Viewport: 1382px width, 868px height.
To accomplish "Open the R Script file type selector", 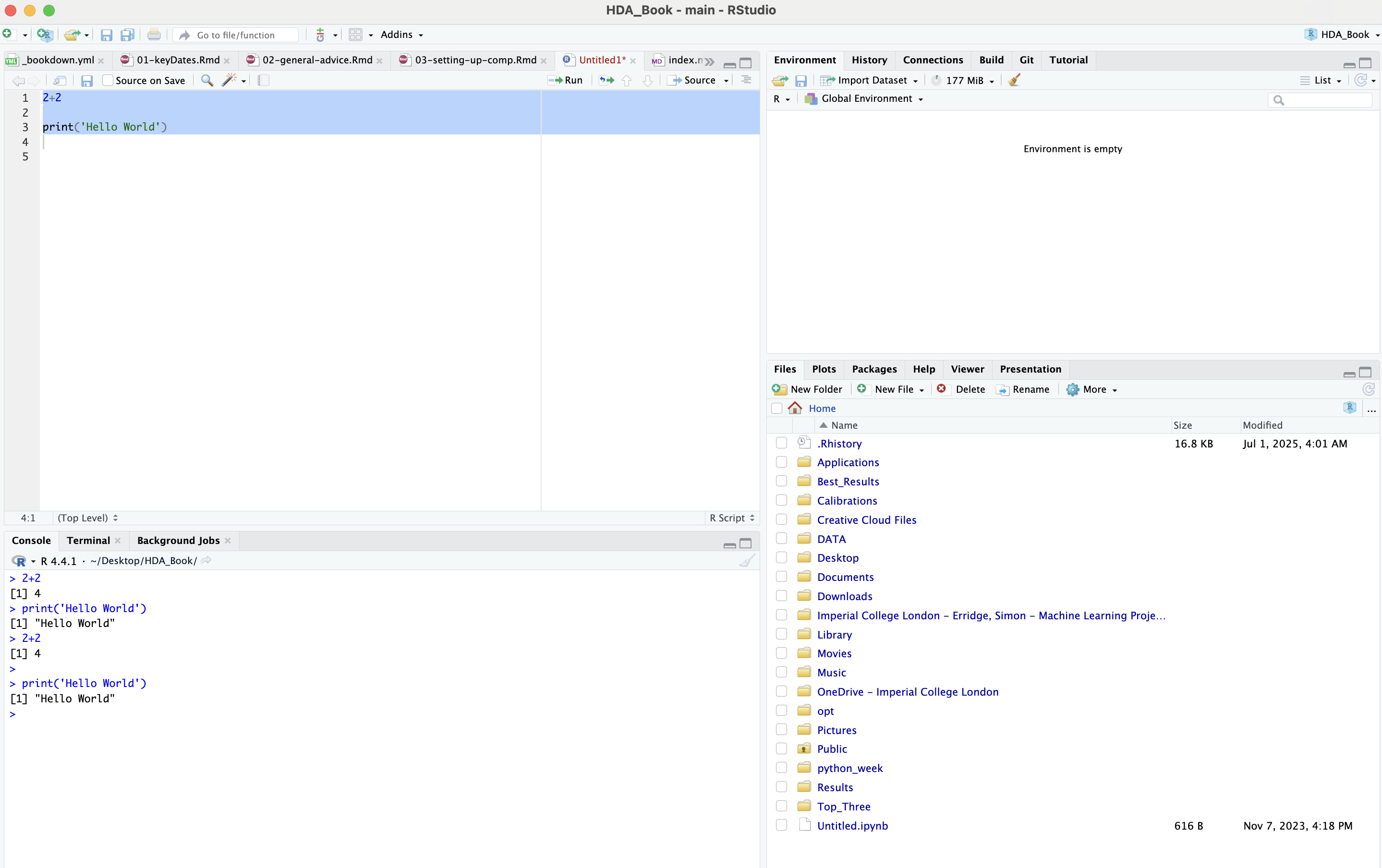I will click(x=732, y=518).
